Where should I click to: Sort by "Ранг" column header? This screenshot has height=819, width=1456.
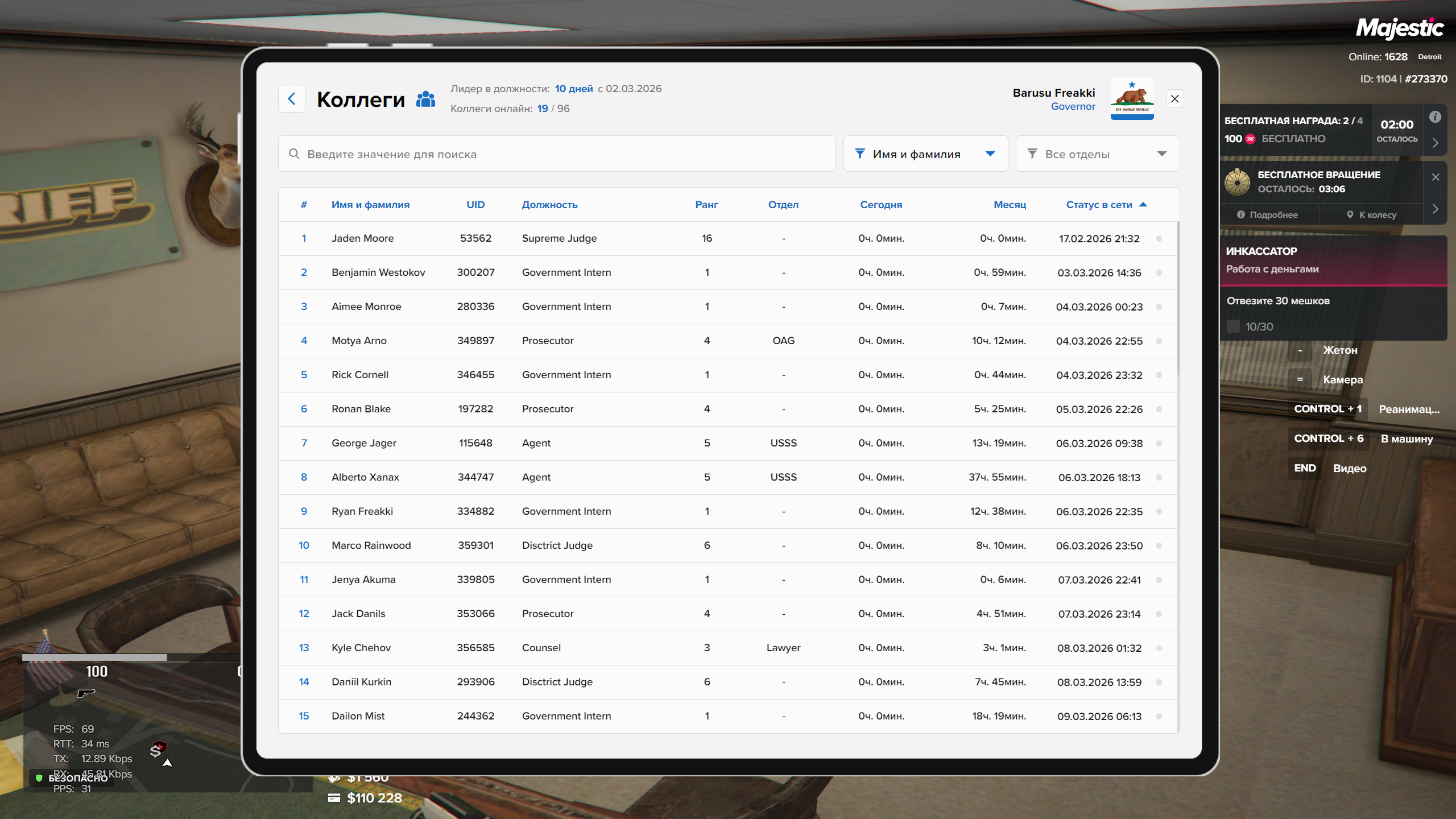pyautogui.click(x=706, y=205)
